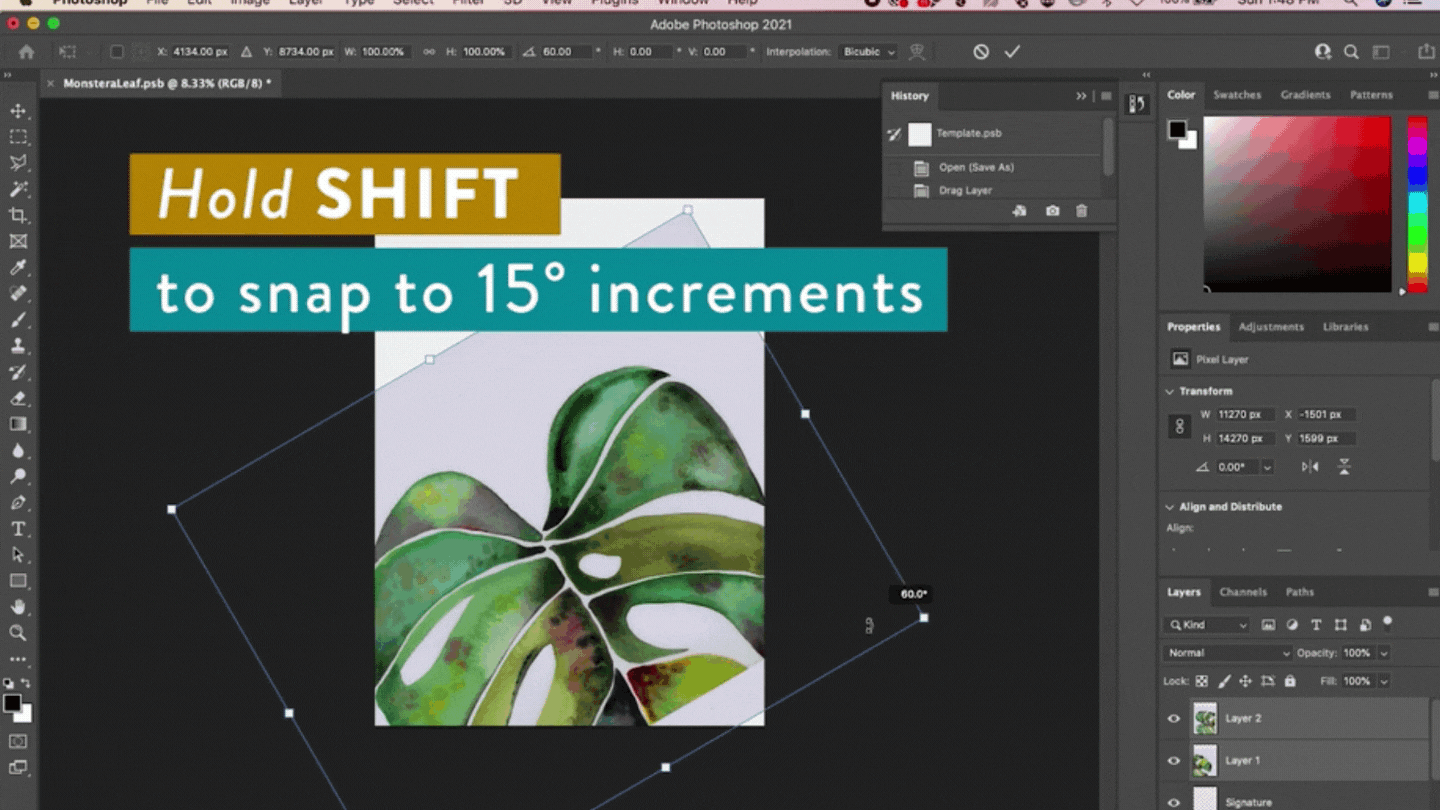The height and width of the screenshot is (810, 1440).
Task: Click the History panel snapshot camera icon
Action: point(1053,211)
